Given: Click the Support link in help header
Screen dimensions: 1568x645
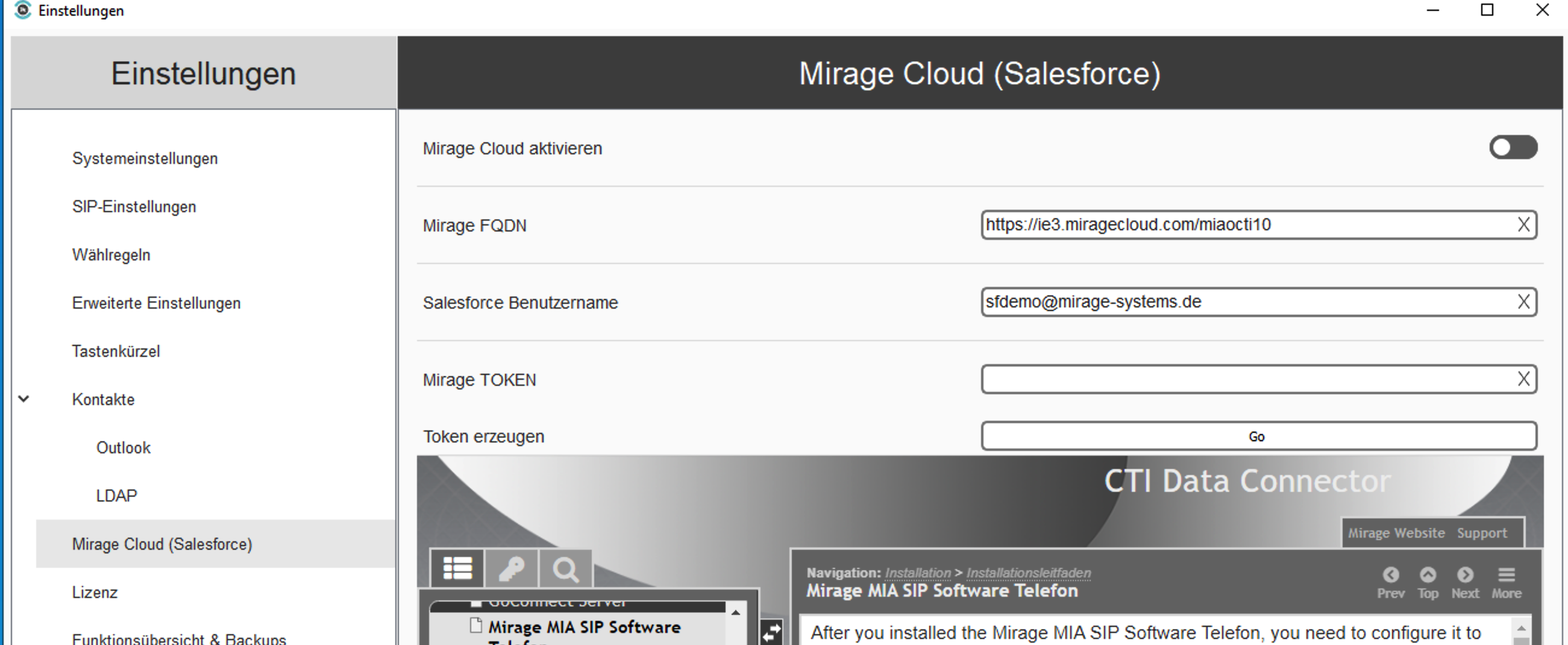Looking at the screenshot, I should 1482,533.
